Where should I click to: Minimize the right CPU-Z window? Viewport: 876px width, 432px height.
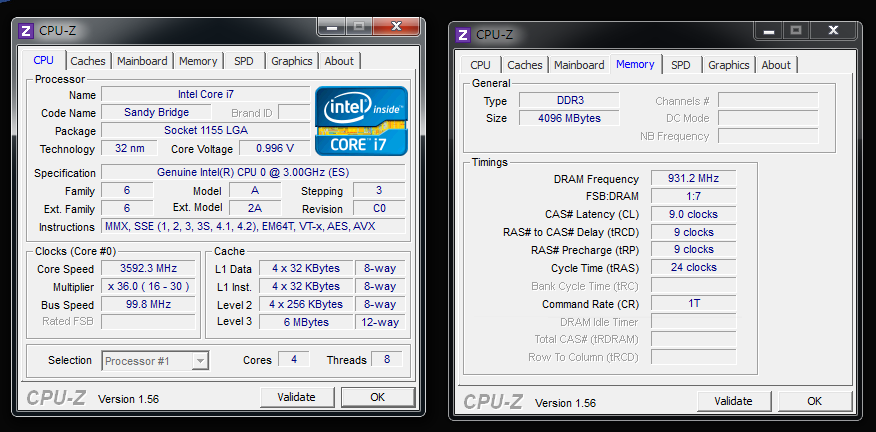click(769, 30)
